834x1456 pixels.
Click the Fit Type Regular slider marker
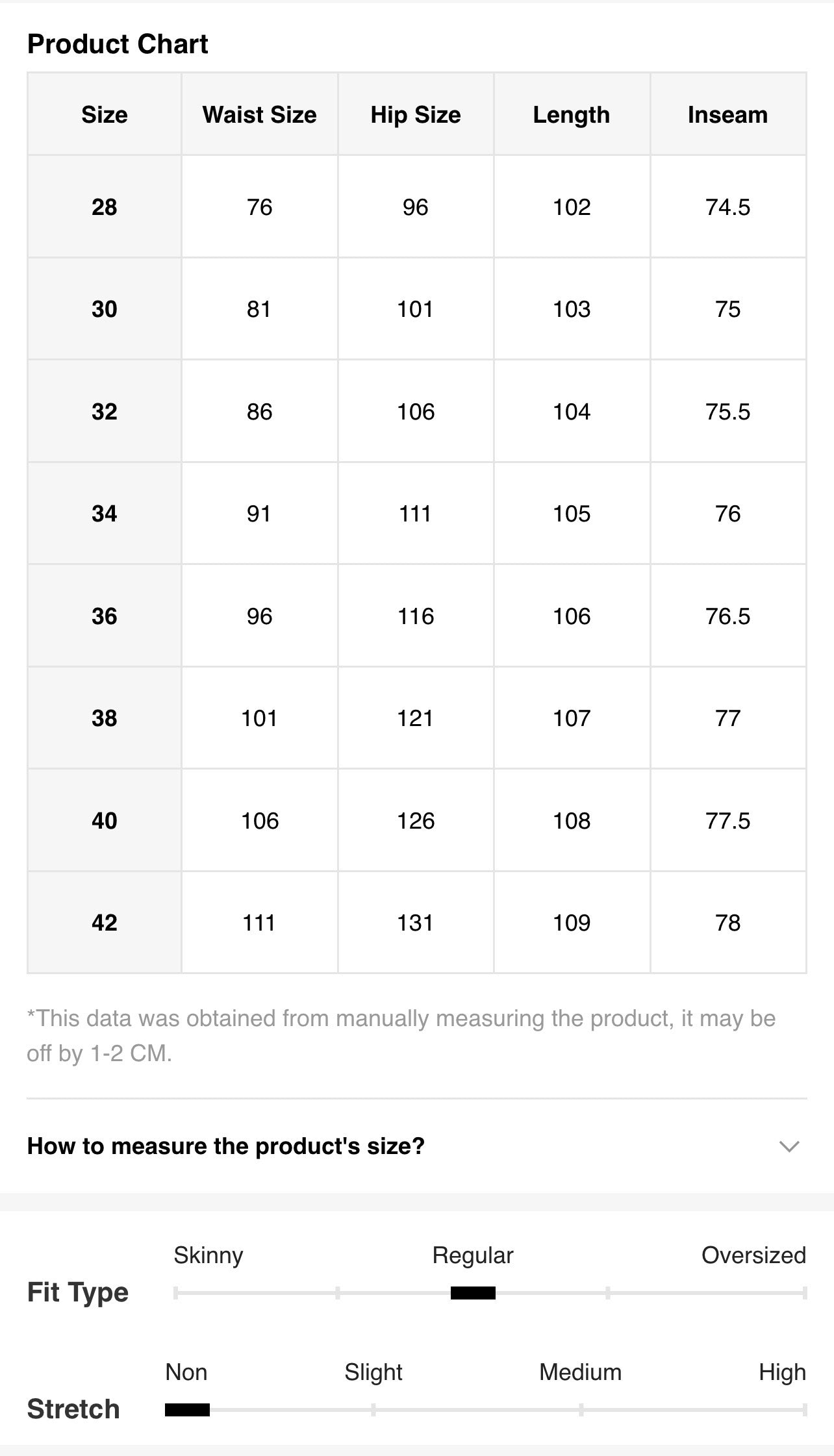(473, 1293)
